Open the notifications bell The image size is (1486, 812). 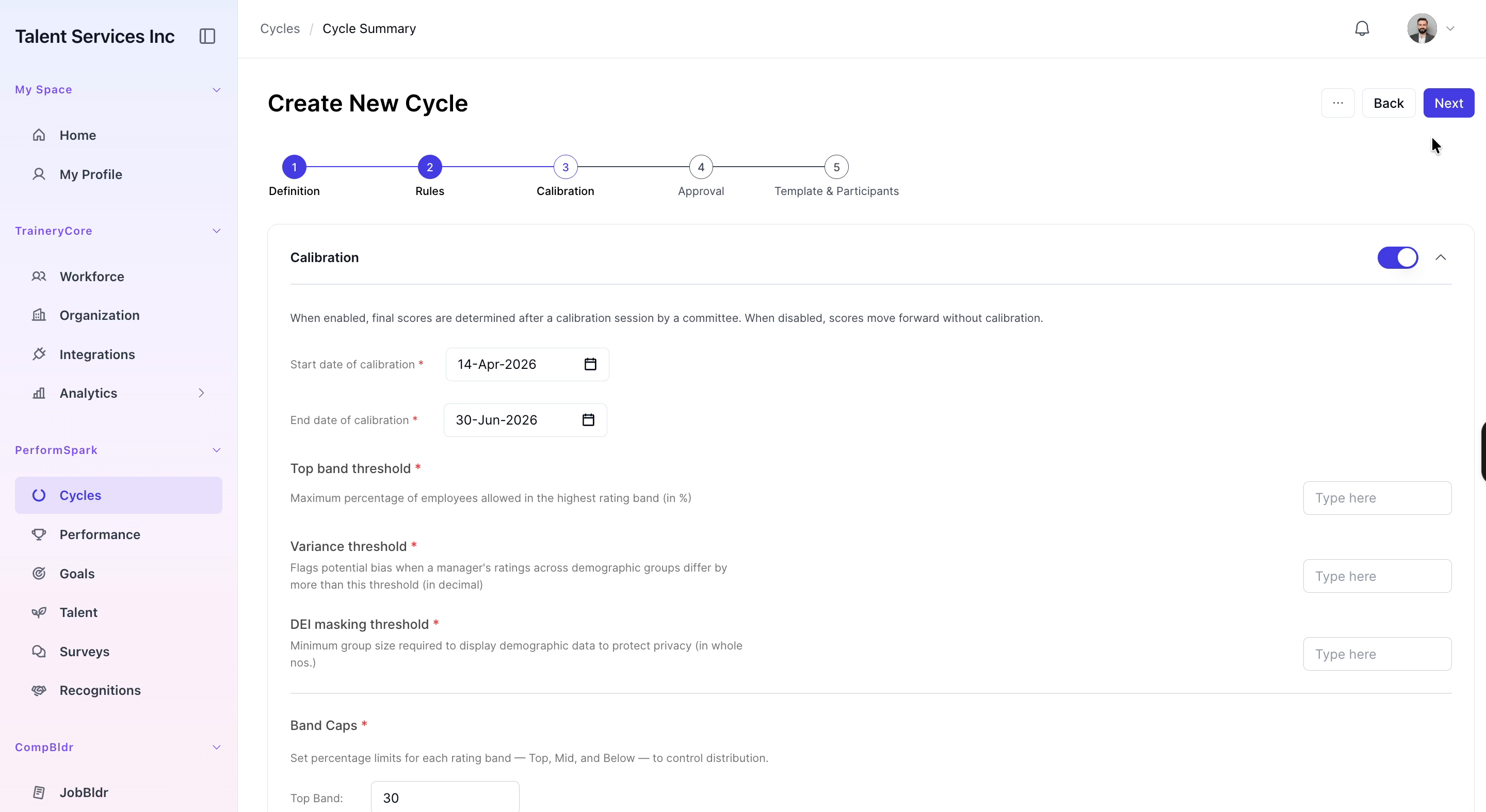coord(1362,28)
